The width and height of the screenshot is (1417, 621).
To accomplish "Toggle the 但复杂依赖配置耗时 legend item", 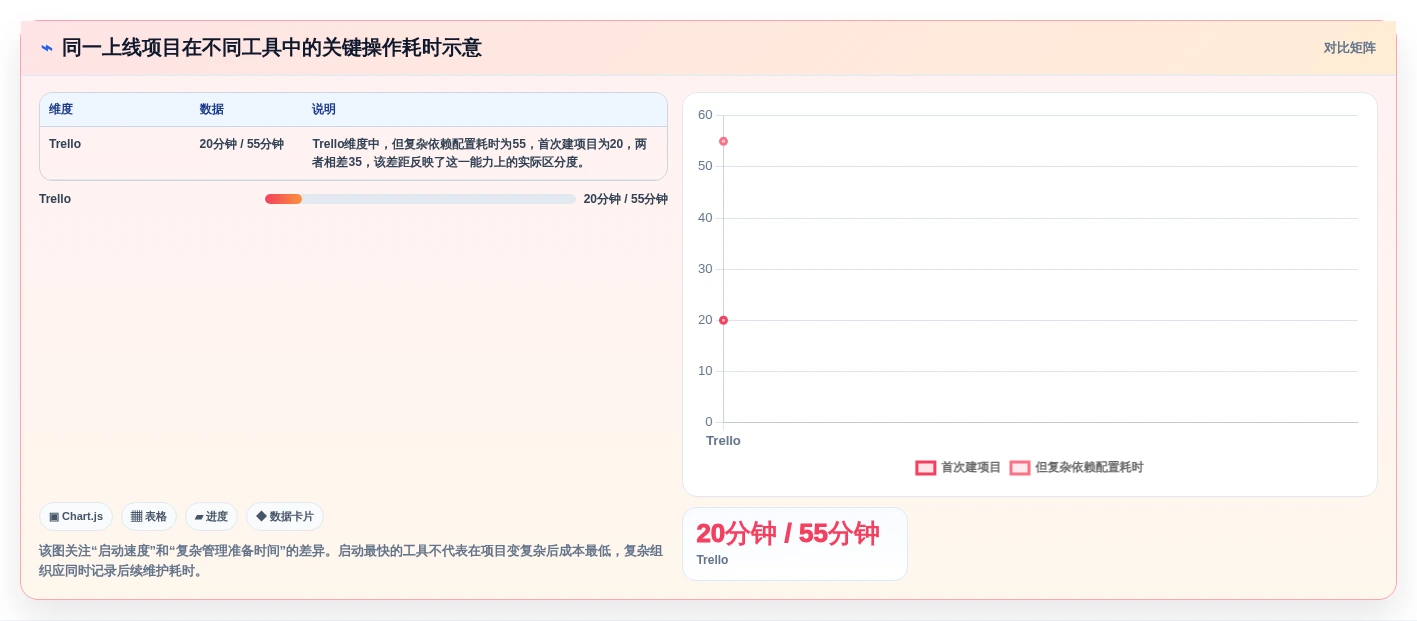I will tap(1076, 467).
